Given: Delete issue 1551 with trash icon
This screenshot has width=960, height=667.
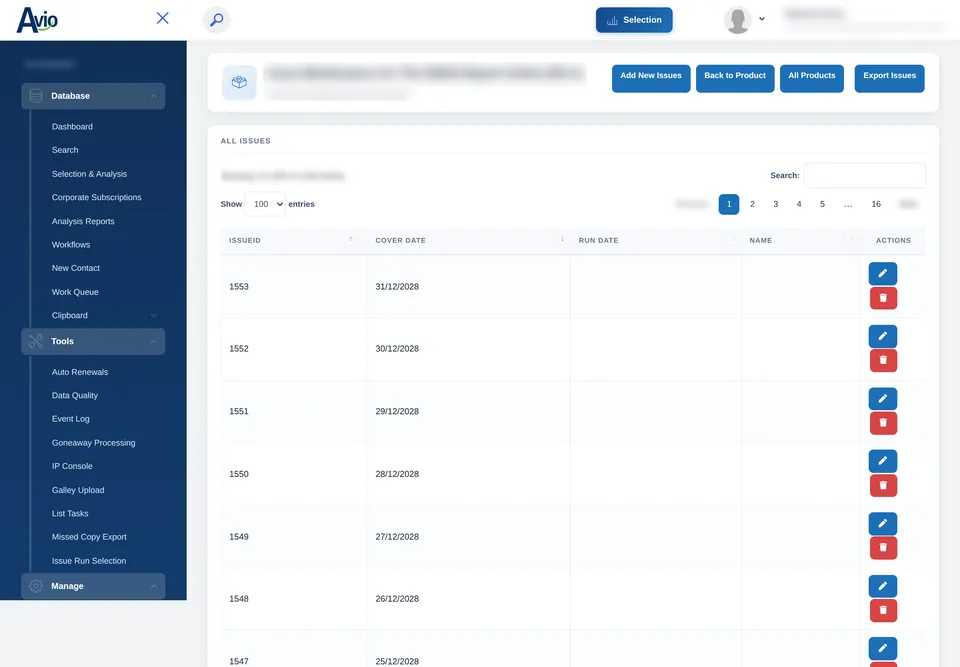Looking at the screenshot, I should [x=883, y=423].
